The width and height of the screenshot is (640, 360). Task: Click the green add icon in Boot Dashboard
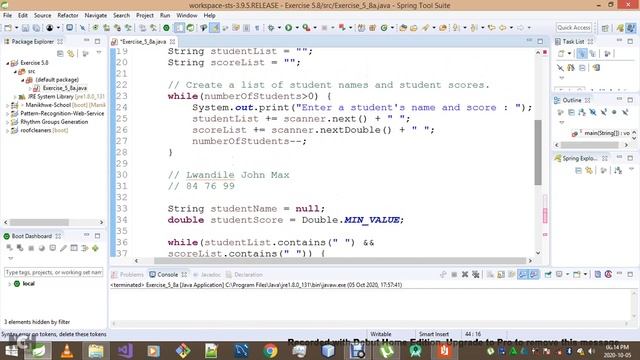pyautogui.click(x=96, y=248)
